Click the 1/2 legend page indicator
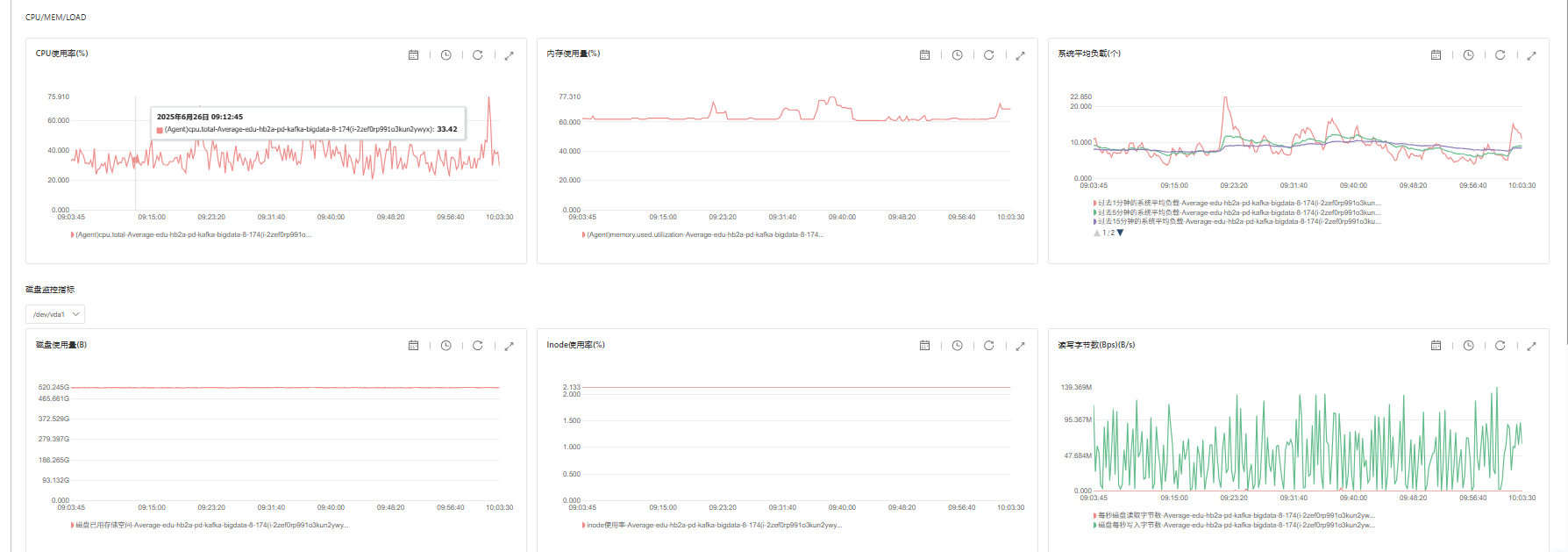The height and width of the screenshot is (552, 1568). (x=1108, y=233)
